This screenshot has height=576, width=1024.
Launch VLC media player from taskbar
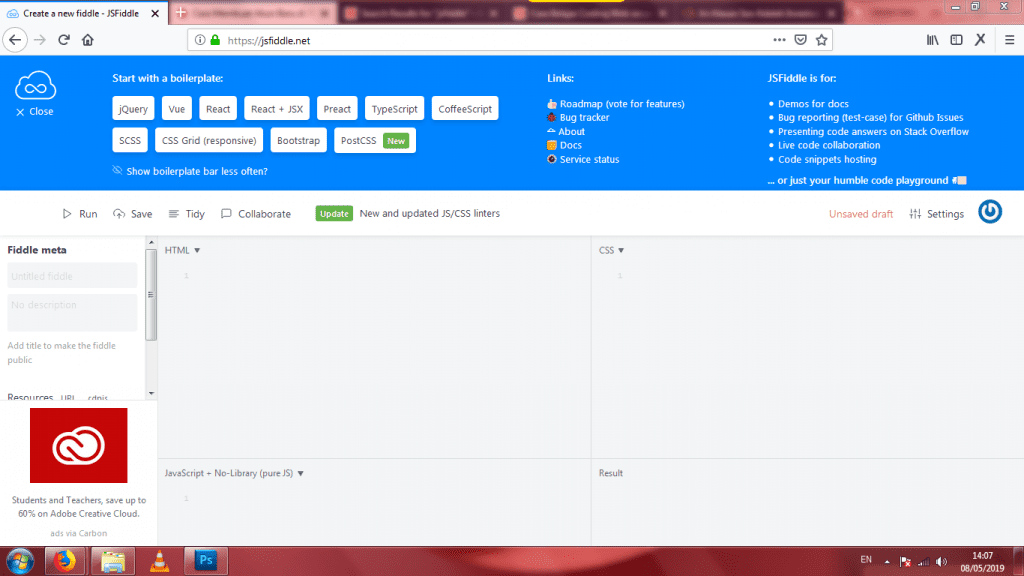159,561
